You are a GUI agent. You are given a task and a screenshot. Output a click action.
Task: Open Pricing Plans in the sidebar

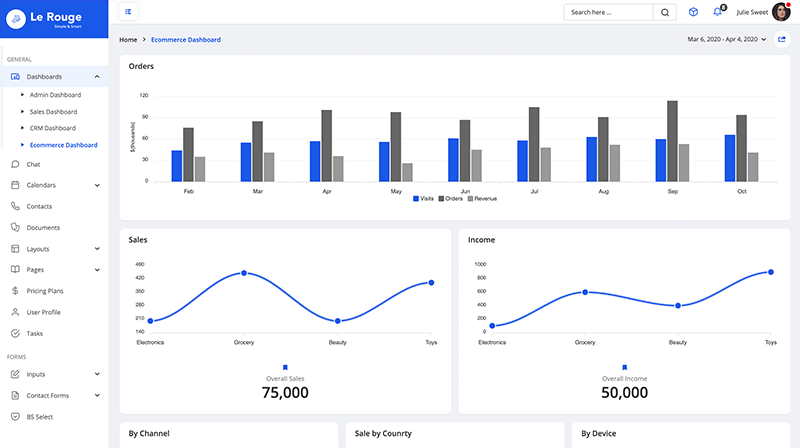[x=45, y=290]
